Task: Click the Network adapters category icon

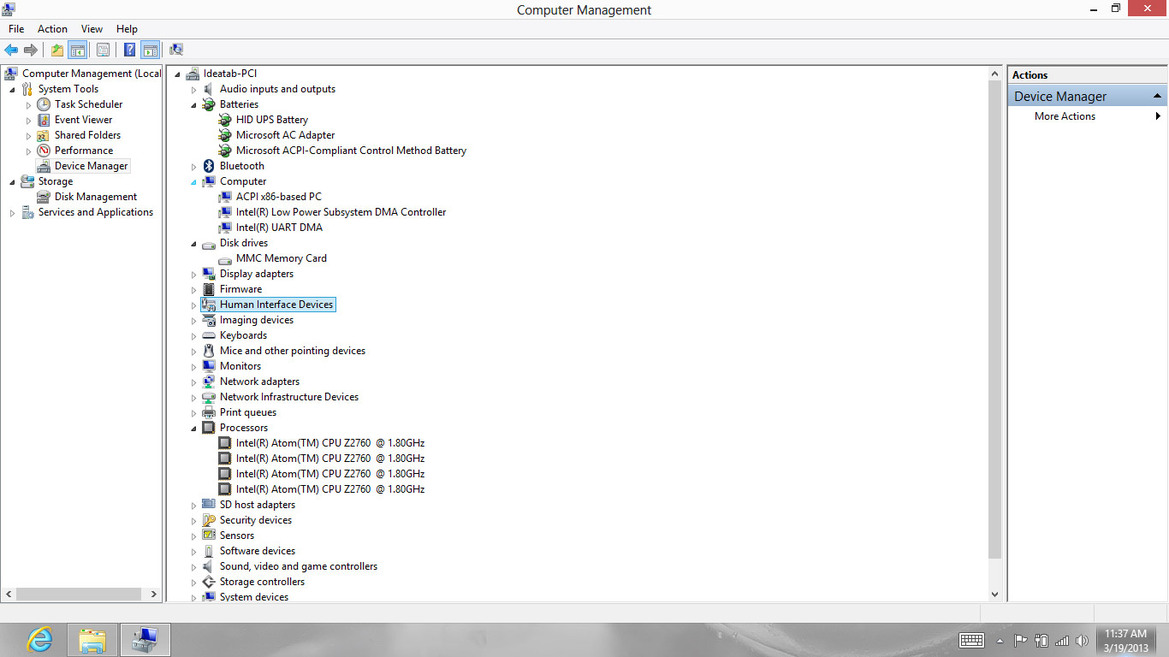Action: (x=209, y=382)
